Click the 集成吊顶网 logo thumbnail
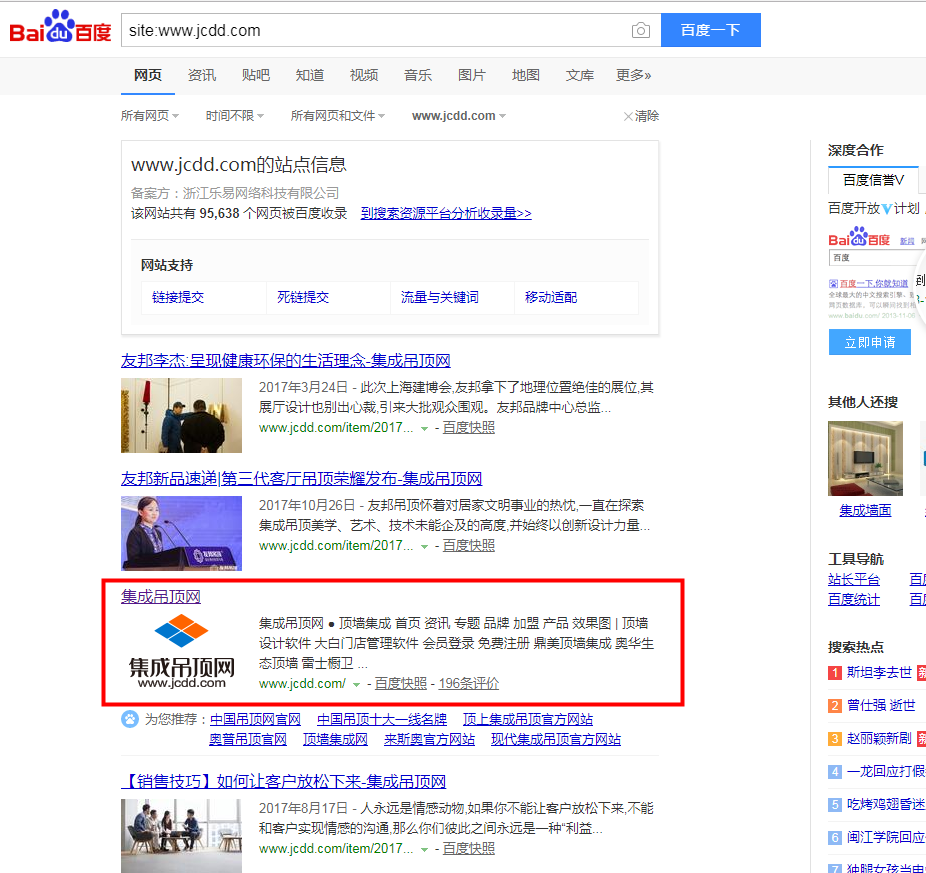926x873 pixels. click(x=181, y=652)
